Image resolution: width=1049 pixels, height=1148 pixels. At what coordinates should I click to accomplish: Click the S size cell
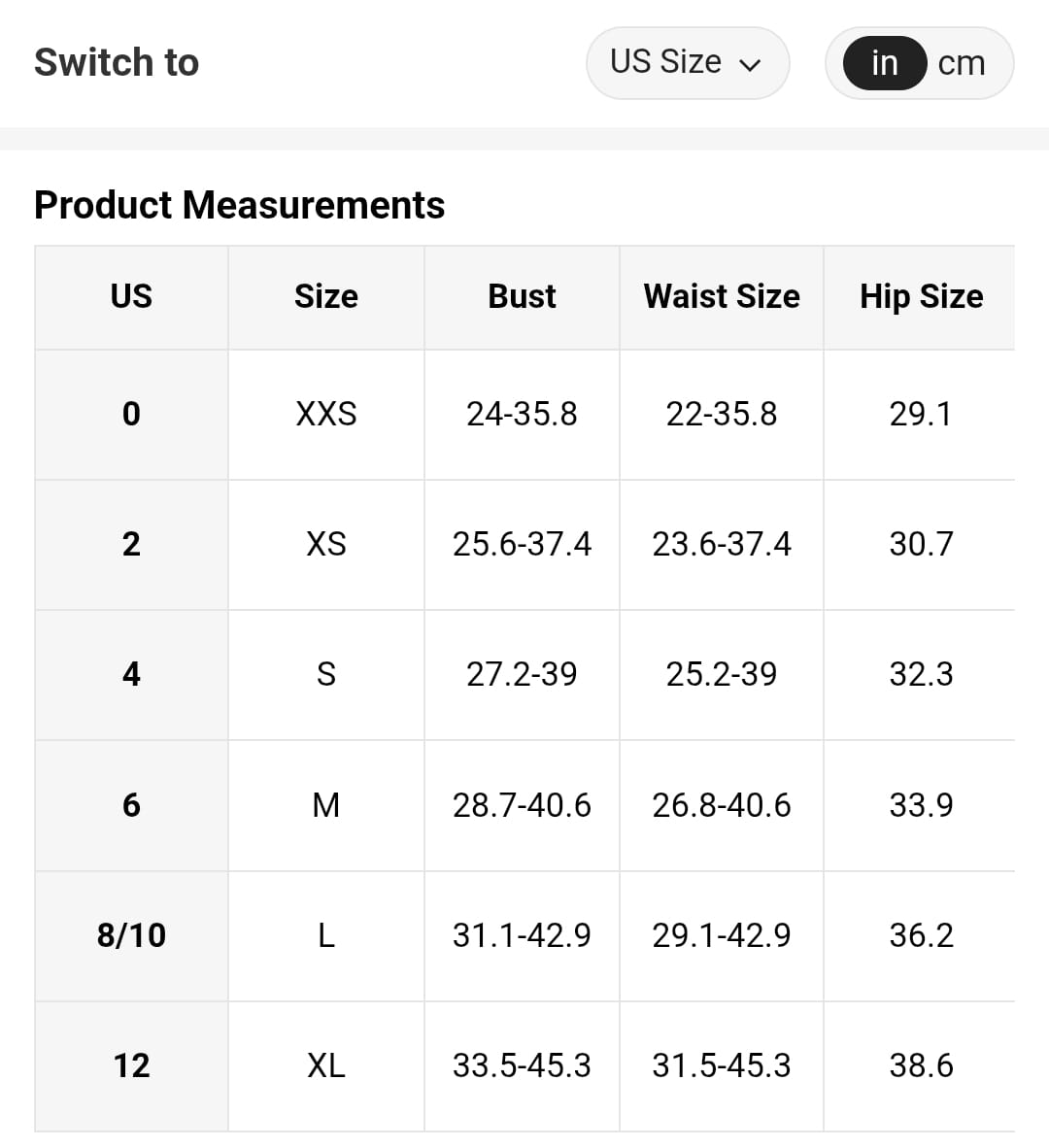326,674
